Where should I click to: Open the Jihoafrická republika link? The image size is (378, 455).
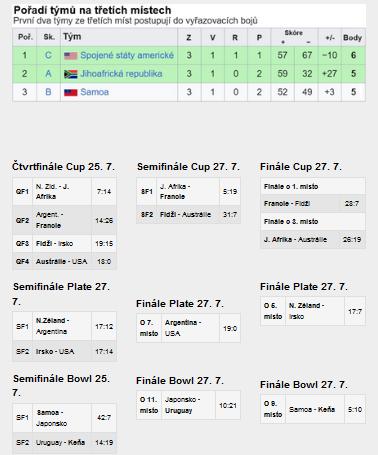pyautogui.click(x=121, y=74)
